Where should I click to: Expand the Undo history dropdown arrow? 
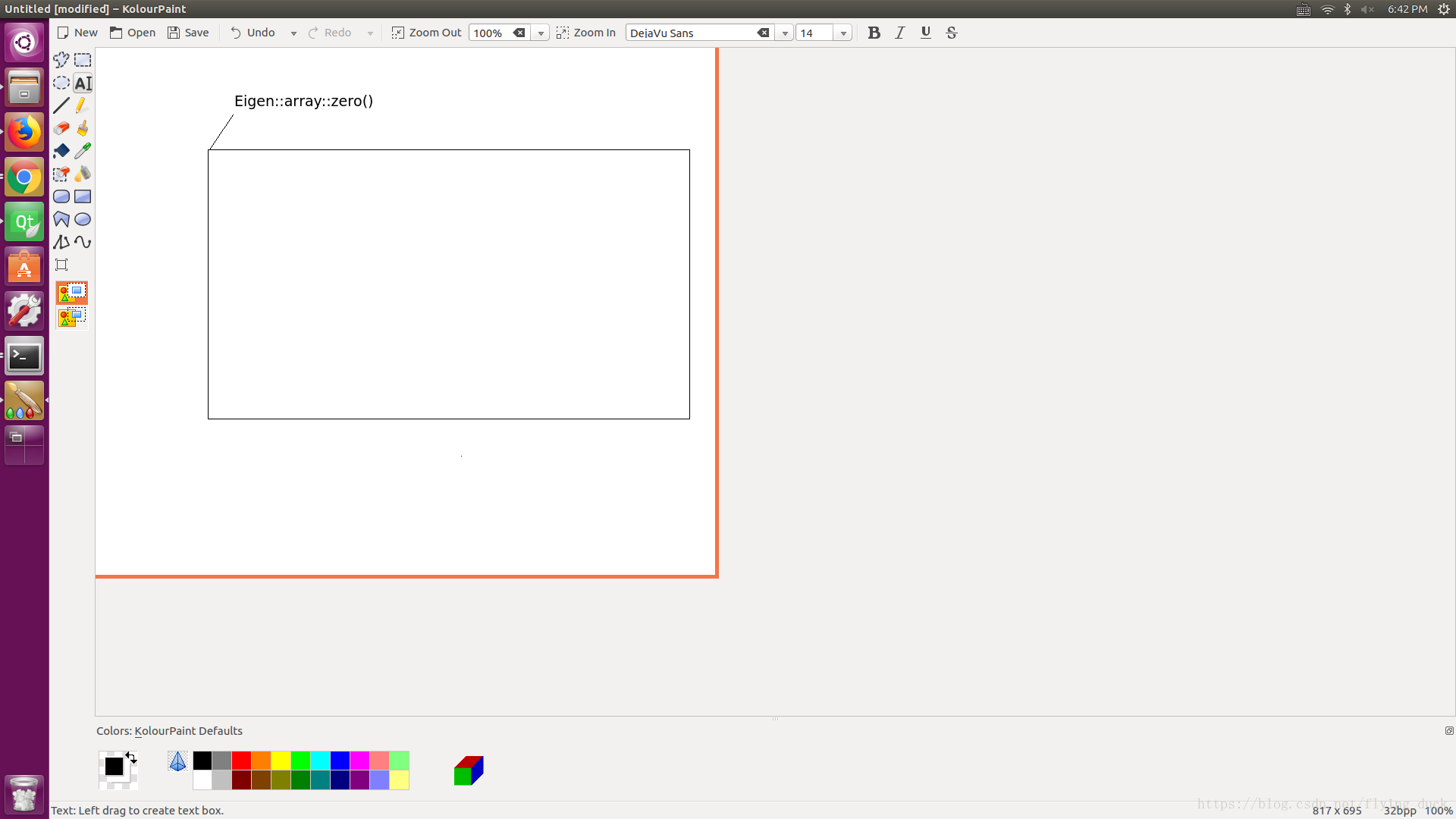click(x=293, y=33)
